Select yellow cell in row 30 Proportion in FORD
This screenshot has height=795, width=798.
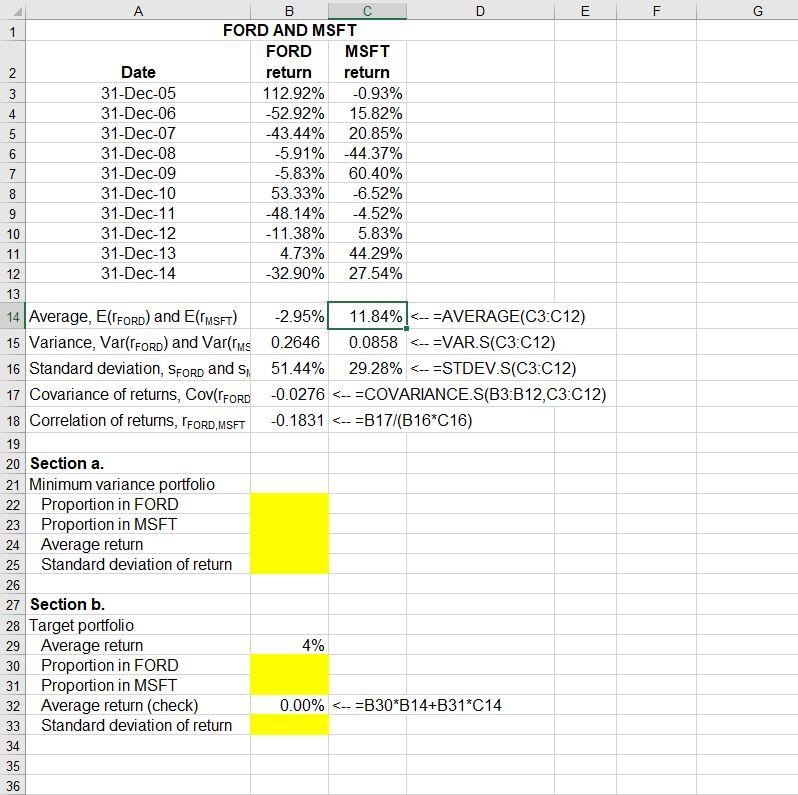tap(289, 665)
